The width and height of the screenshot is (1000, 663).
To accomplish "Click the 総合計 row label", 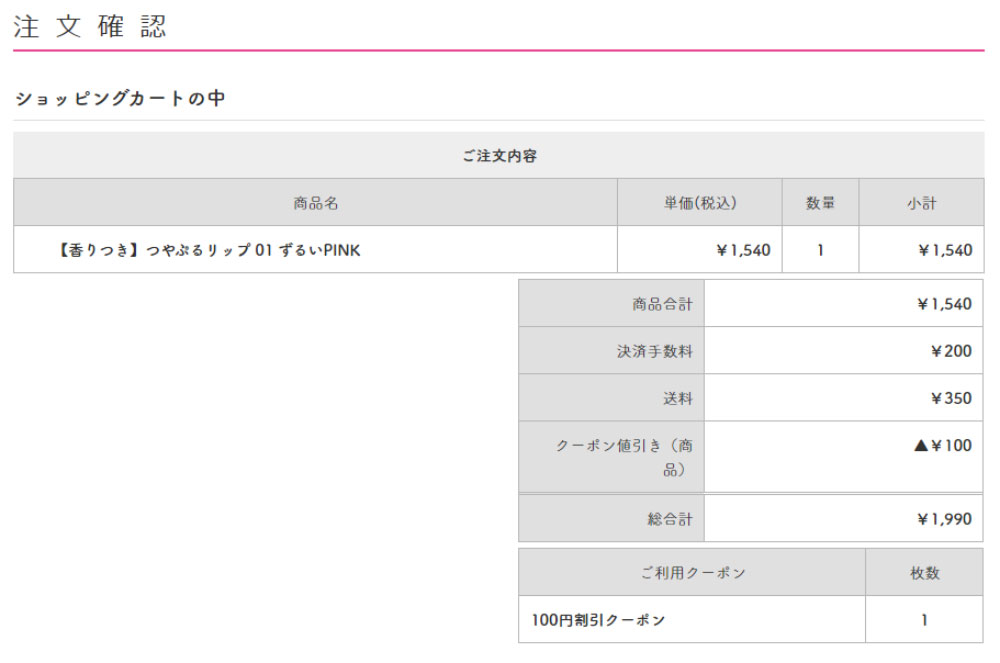I will click(670, 519).
